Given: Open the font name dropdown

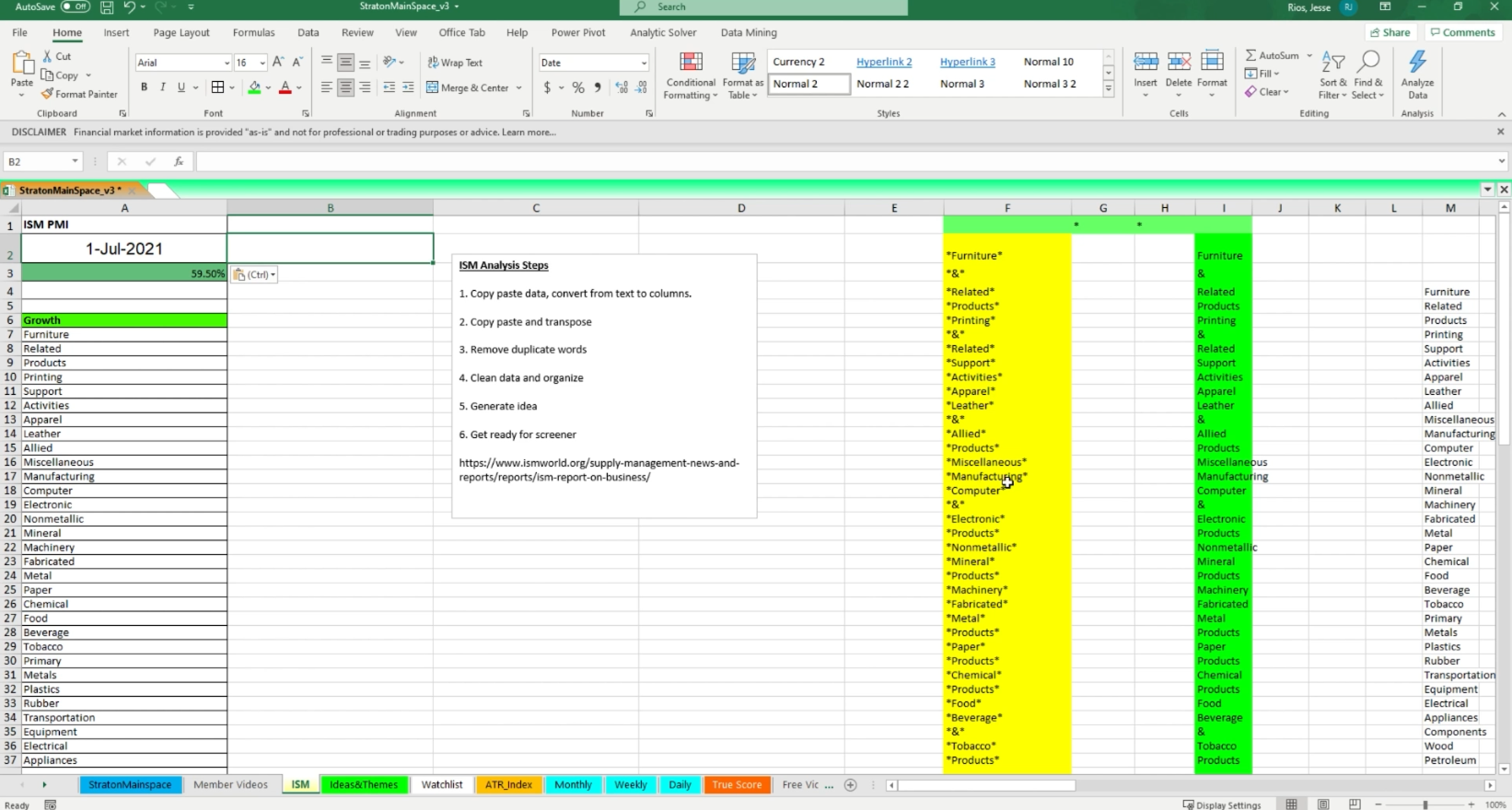Looking at the screenshot, I should click(227, 63).
